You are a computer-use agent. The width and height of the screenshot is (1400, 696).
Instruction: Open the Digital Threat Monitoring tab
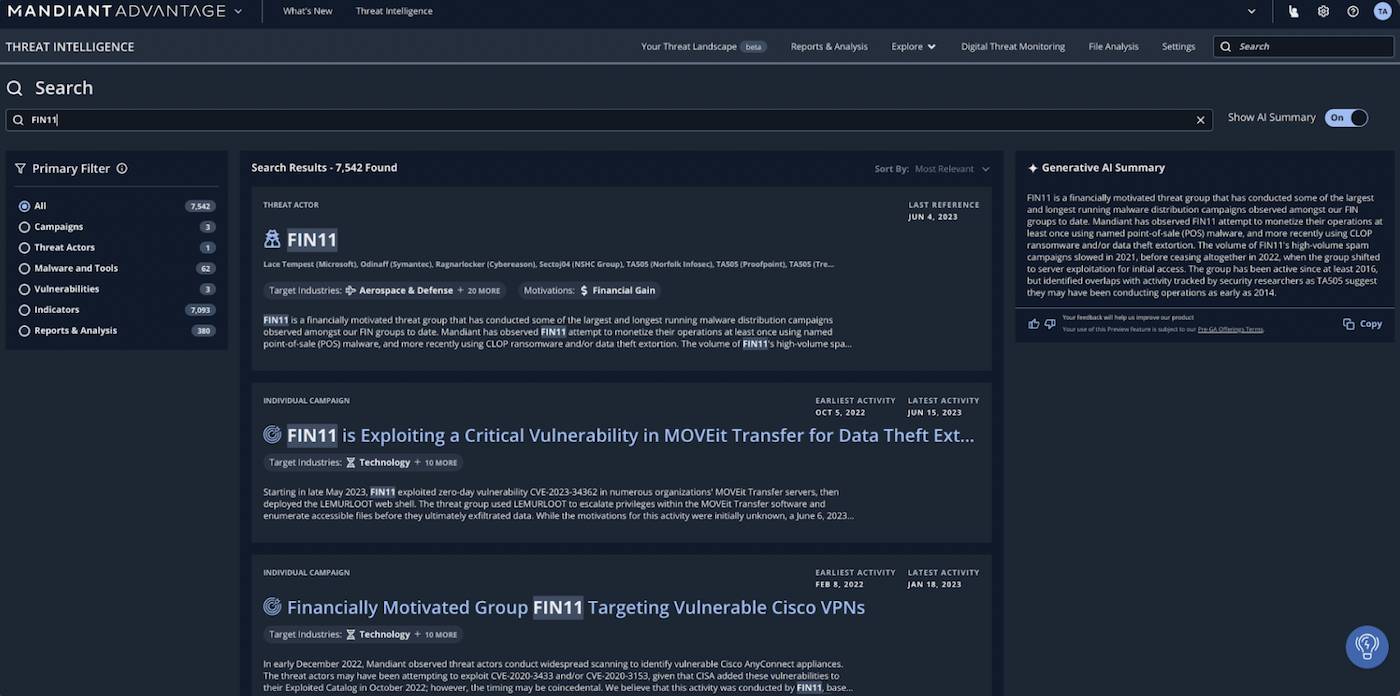1012,47
